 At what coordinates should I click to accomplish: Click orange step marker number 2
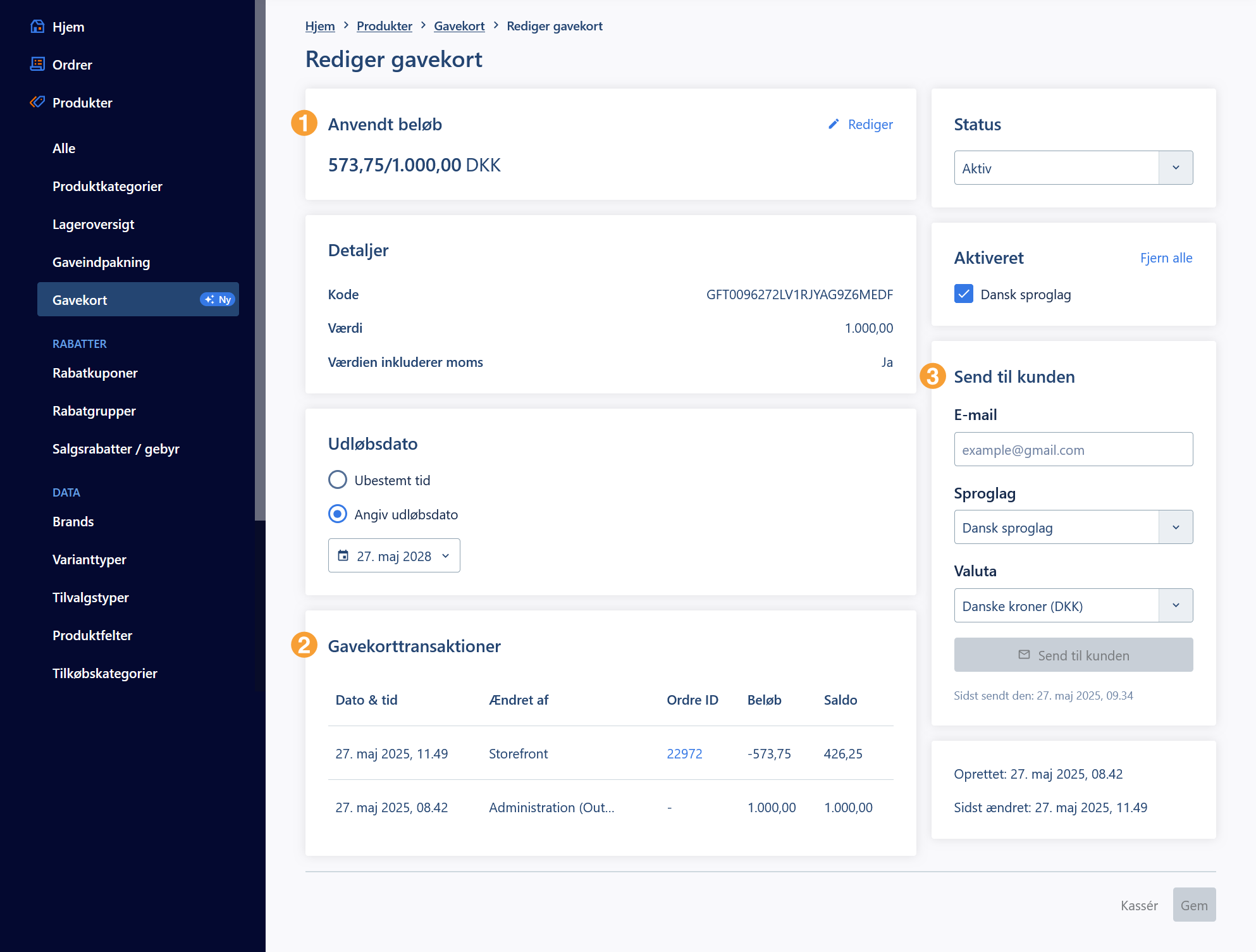(x=304, y=645)
